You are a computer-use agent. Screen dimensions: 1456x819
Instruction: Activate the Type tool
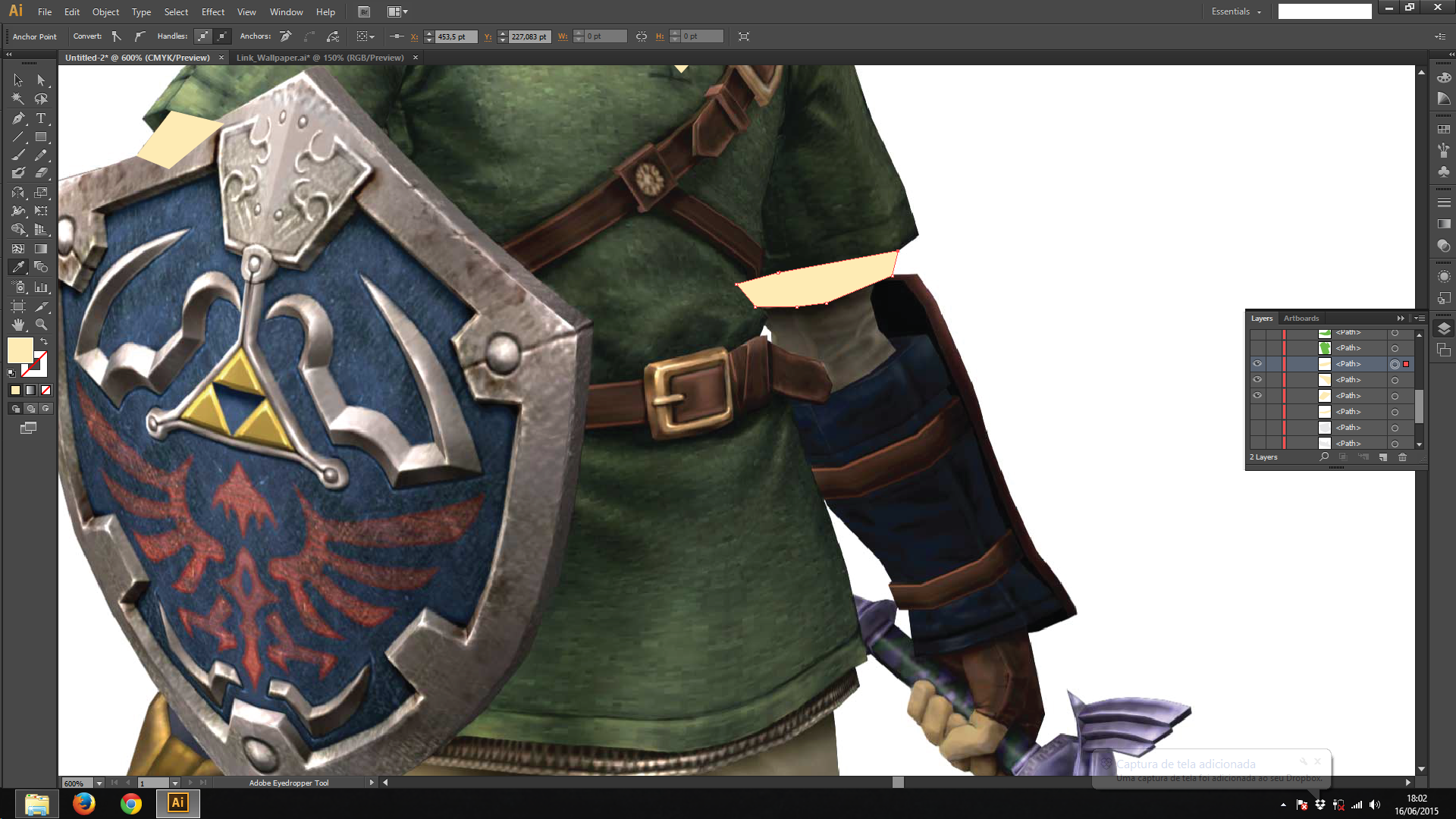coord(41,118)
